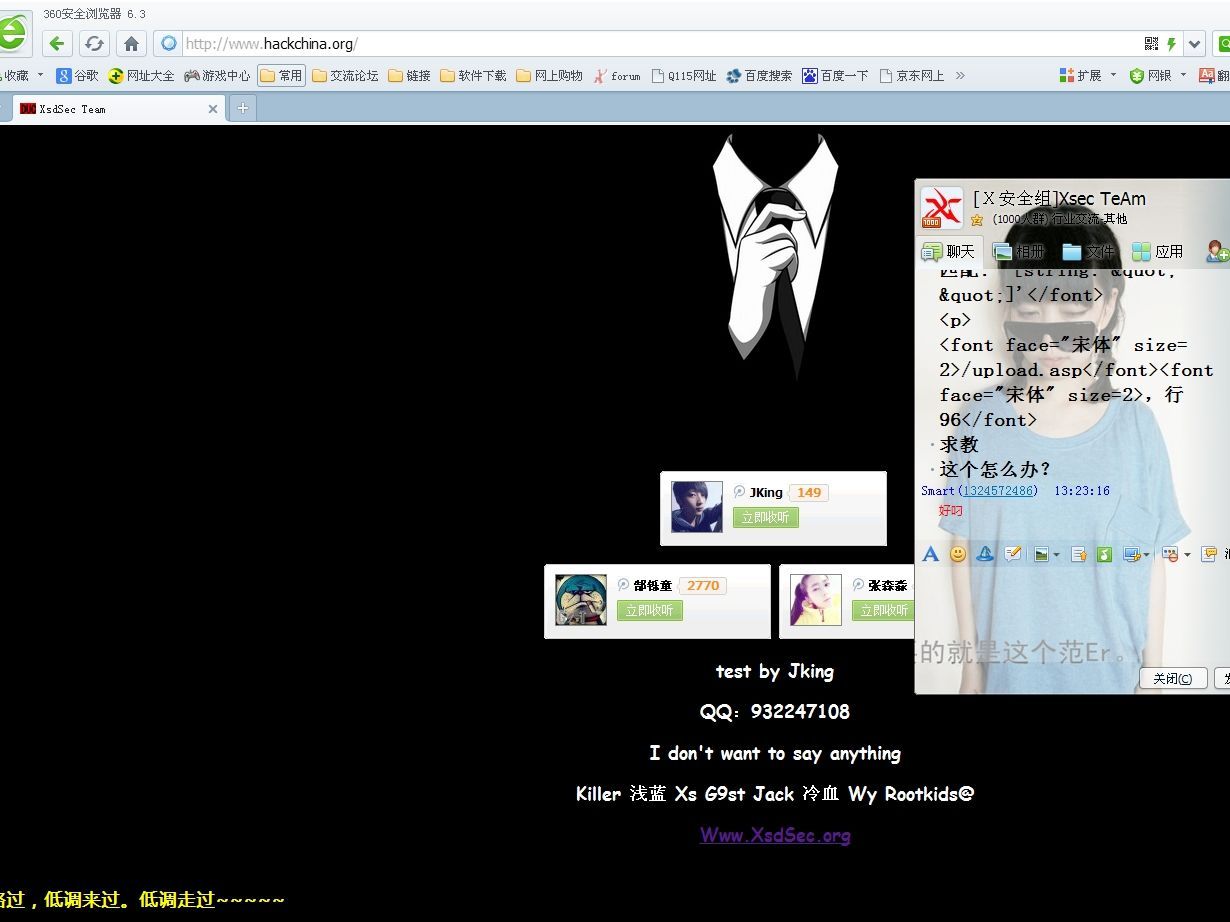
Task: Open the forum bookmark
Action: click(x=617, y=75)
